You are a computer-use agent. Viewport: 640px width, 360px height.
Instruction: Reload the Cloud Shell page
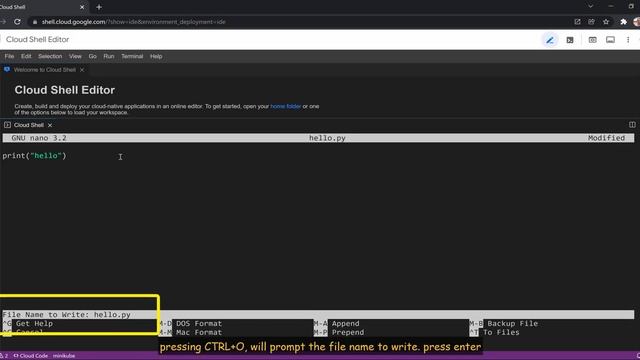[17, 22]
